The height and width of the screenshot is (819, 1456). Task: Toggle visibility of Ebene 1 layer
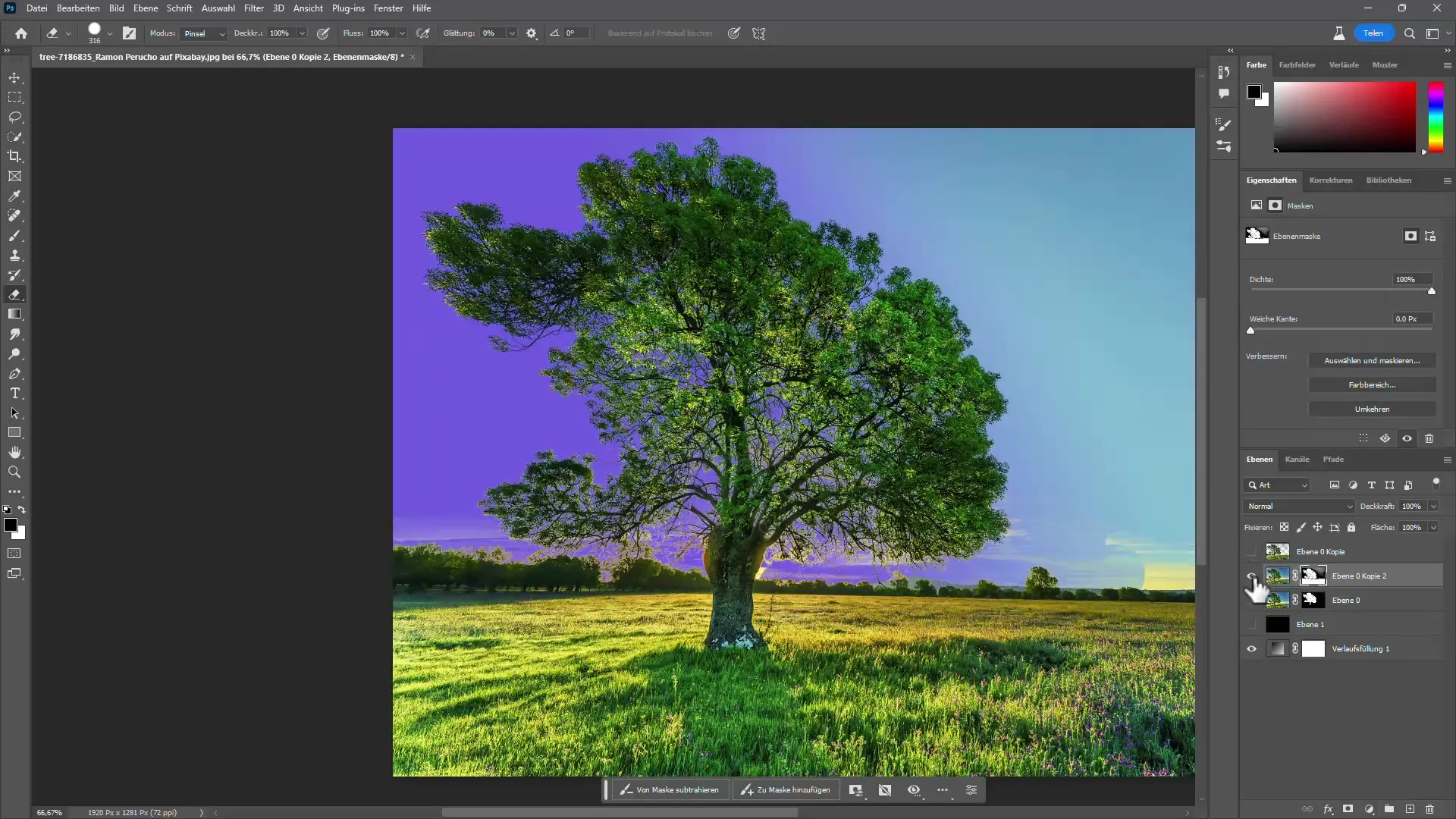(1251, 624)
